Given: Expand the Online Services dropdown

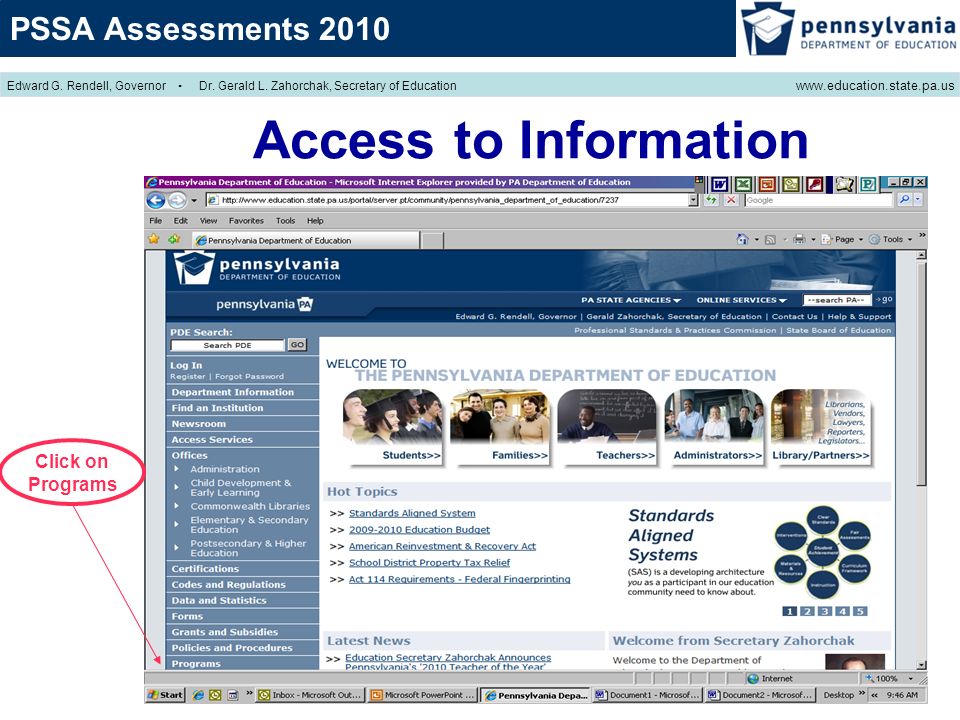Looking at the screenshot, I should tap(741, 300).
